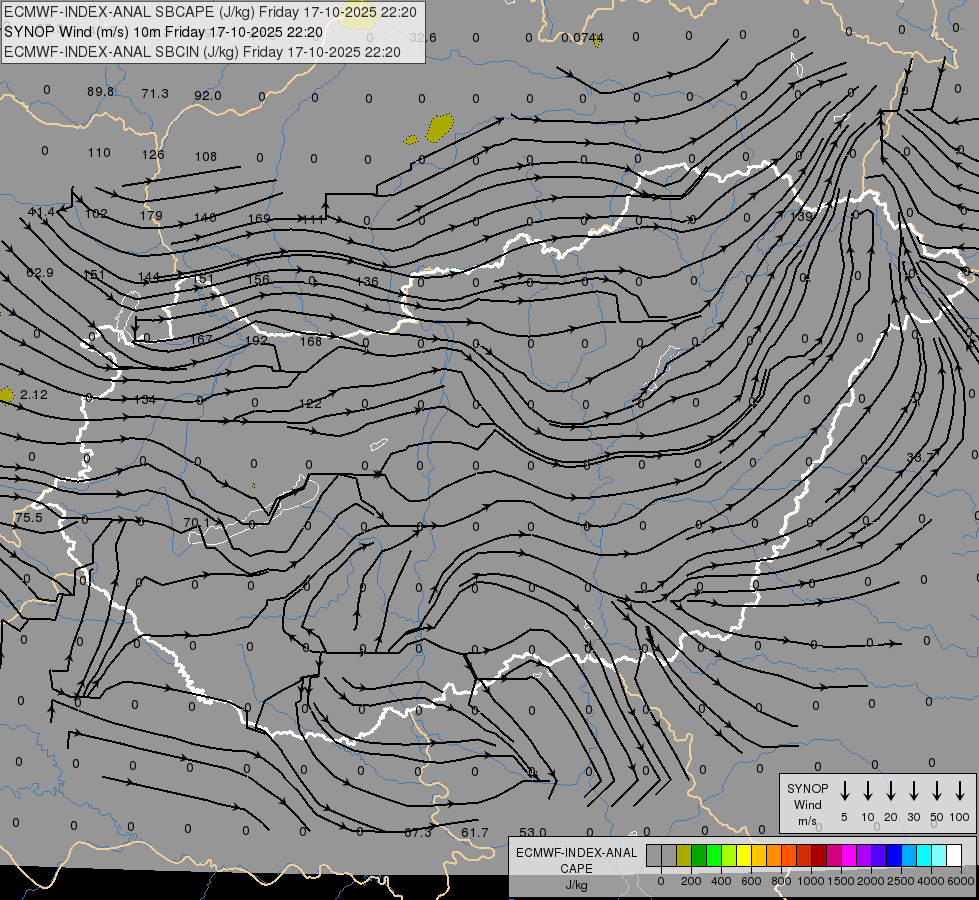
Task: Click the wind arrow above the 30 m/s label
Action: [913, 791]
